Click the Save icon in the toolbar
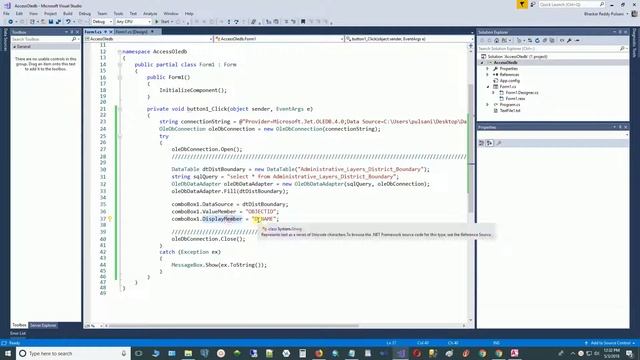The image size is (640, 360). 51,22
